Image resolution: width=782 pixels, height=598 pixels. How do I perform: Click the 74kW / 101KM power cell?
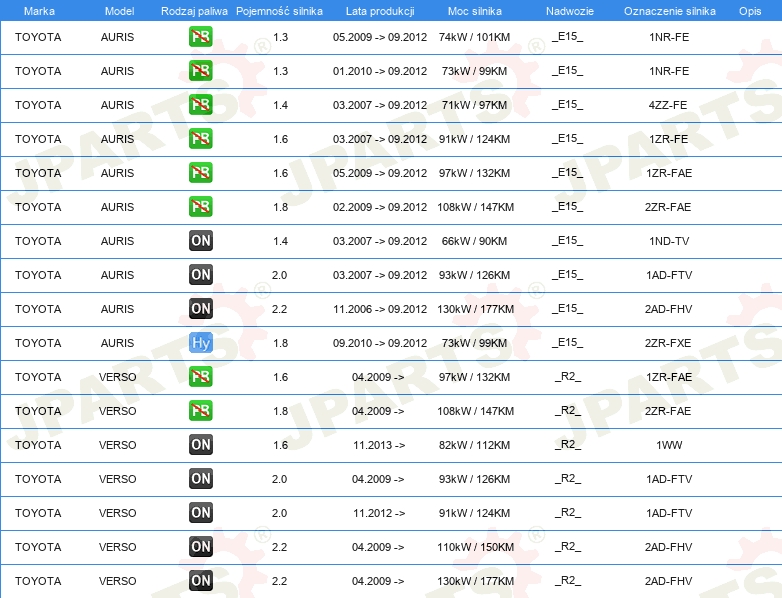(474, 37)
